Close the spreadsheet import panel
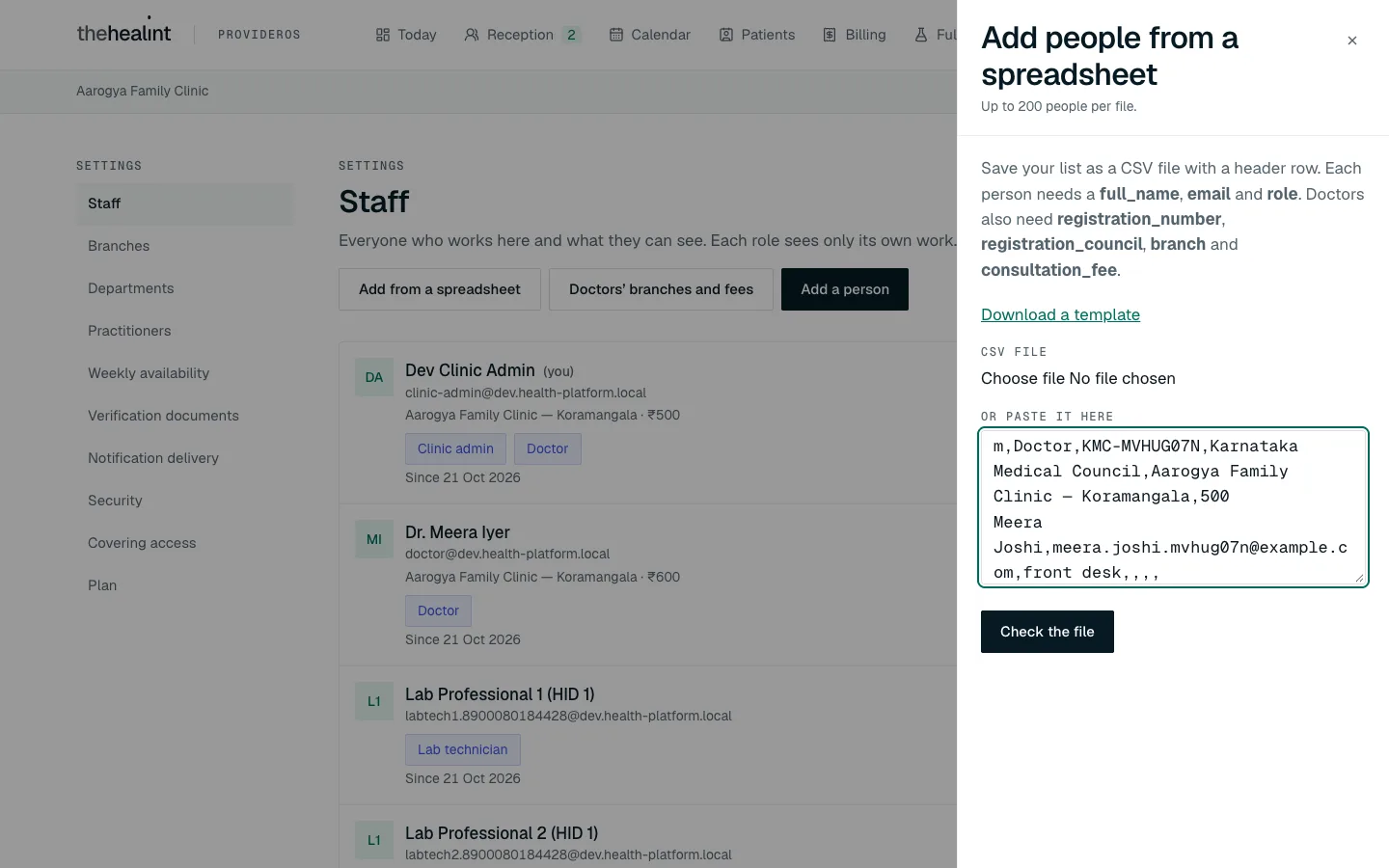The width and height of the screenshot is (1389, 868). [x=1352, y=41]
